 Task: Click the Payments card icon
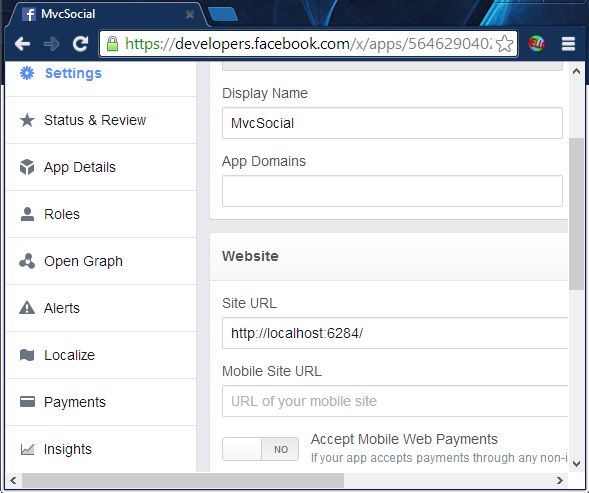(27, 402)
